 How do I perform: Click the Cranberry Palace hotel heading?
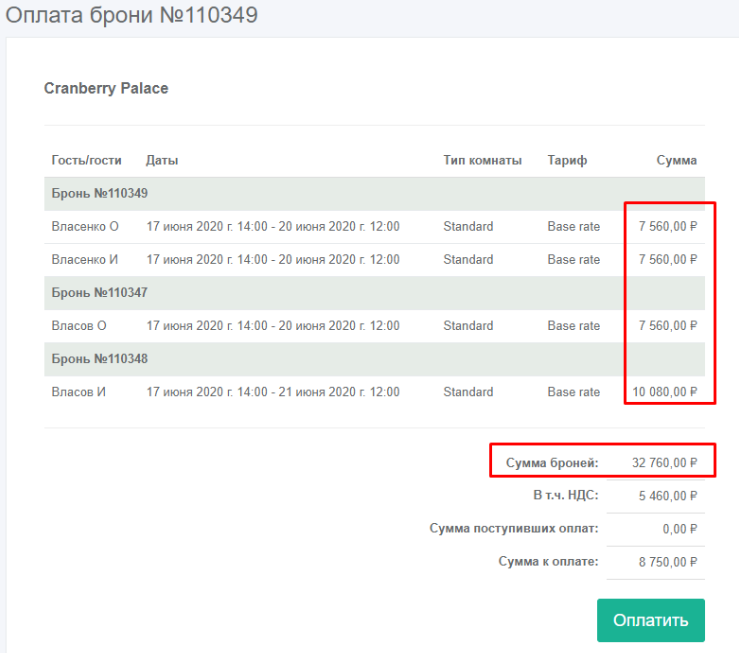coord(106,88)
